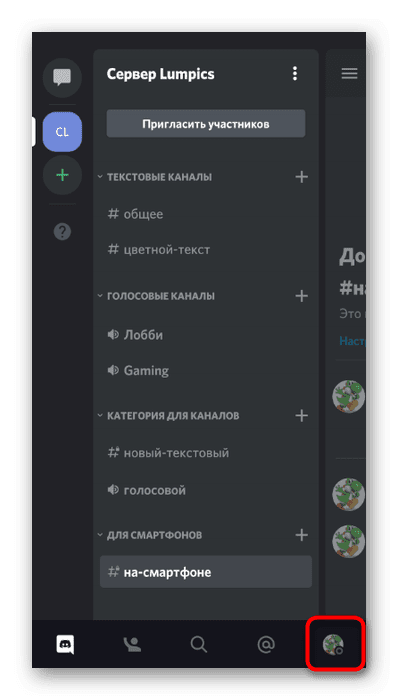Viewport: 398px width, 700px height.
Task: Open server options three-dot menu
Action: [x=294, y=74]
